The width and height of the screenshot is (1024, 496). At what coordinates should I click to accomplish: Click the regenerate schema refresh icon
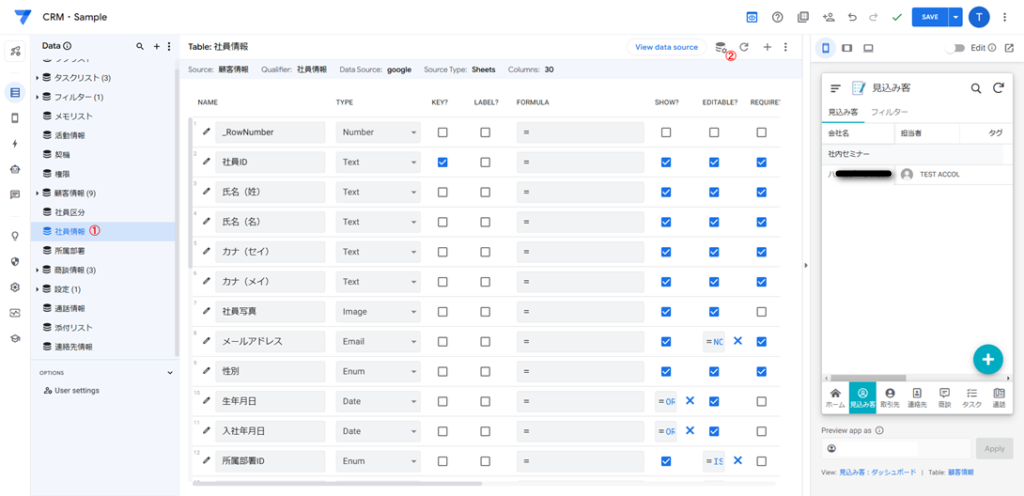(x=744, y=47)
